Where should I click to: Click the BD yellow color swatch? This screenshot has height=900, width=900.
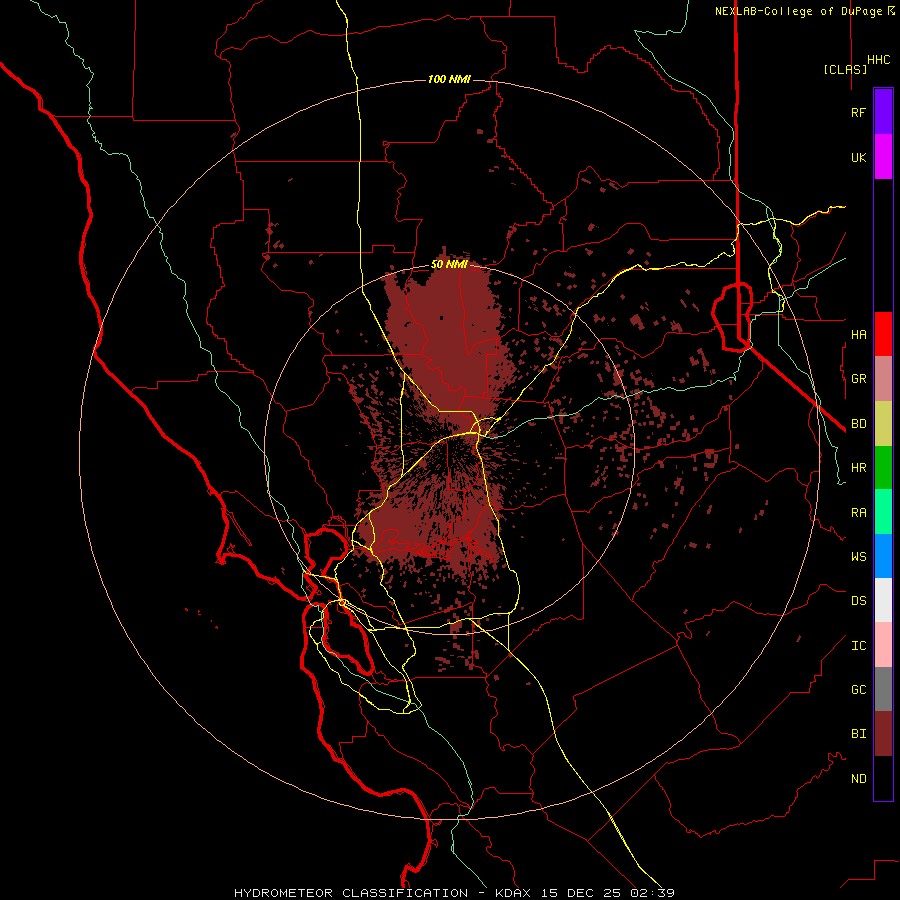[883, 424]
